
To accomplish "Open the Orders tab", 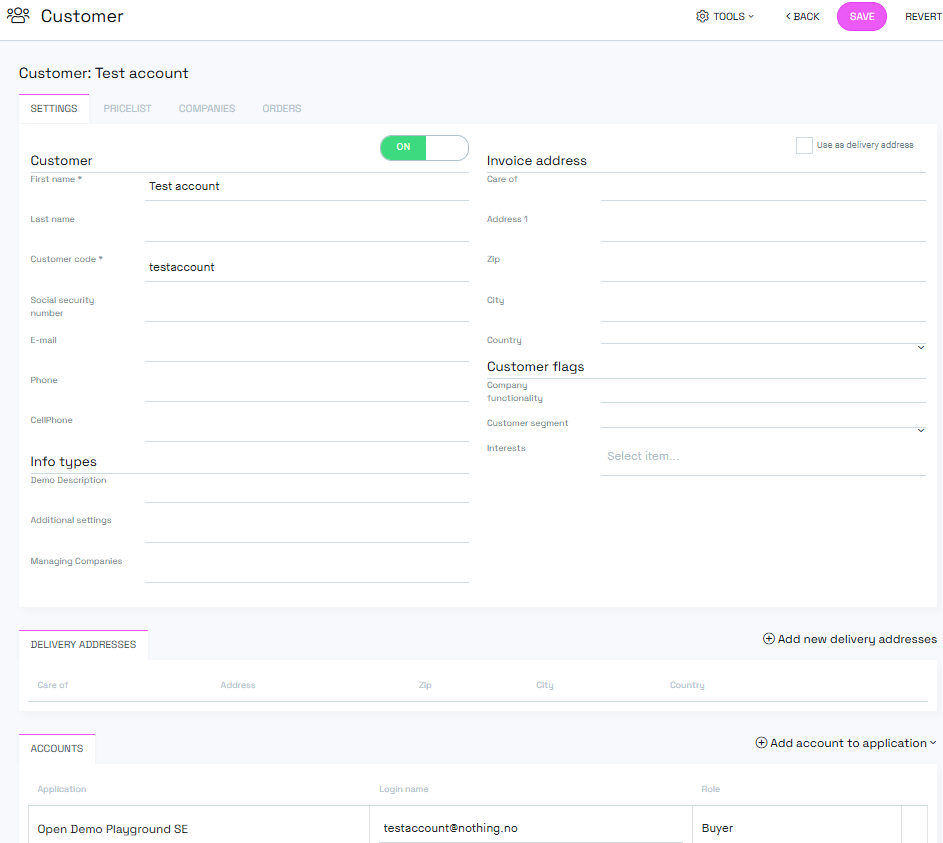I will coord(281,108).
